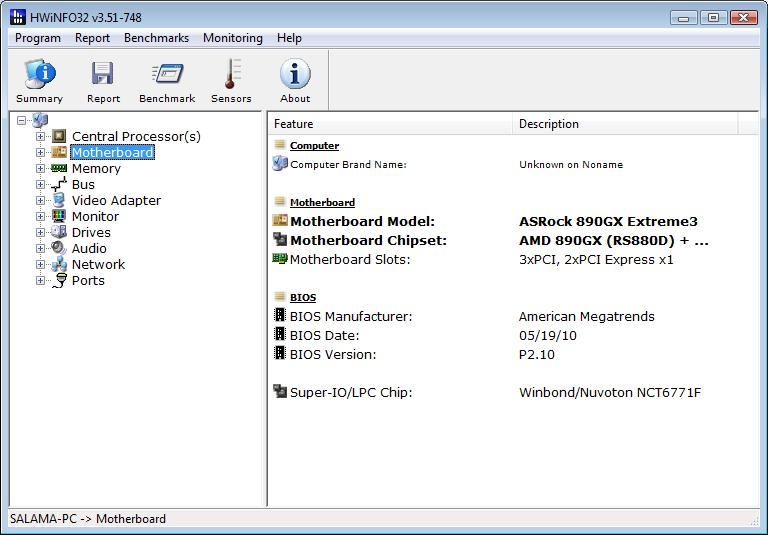768x535 pixels.
Task: Open the Help menu
Action: tap(289, 38)
